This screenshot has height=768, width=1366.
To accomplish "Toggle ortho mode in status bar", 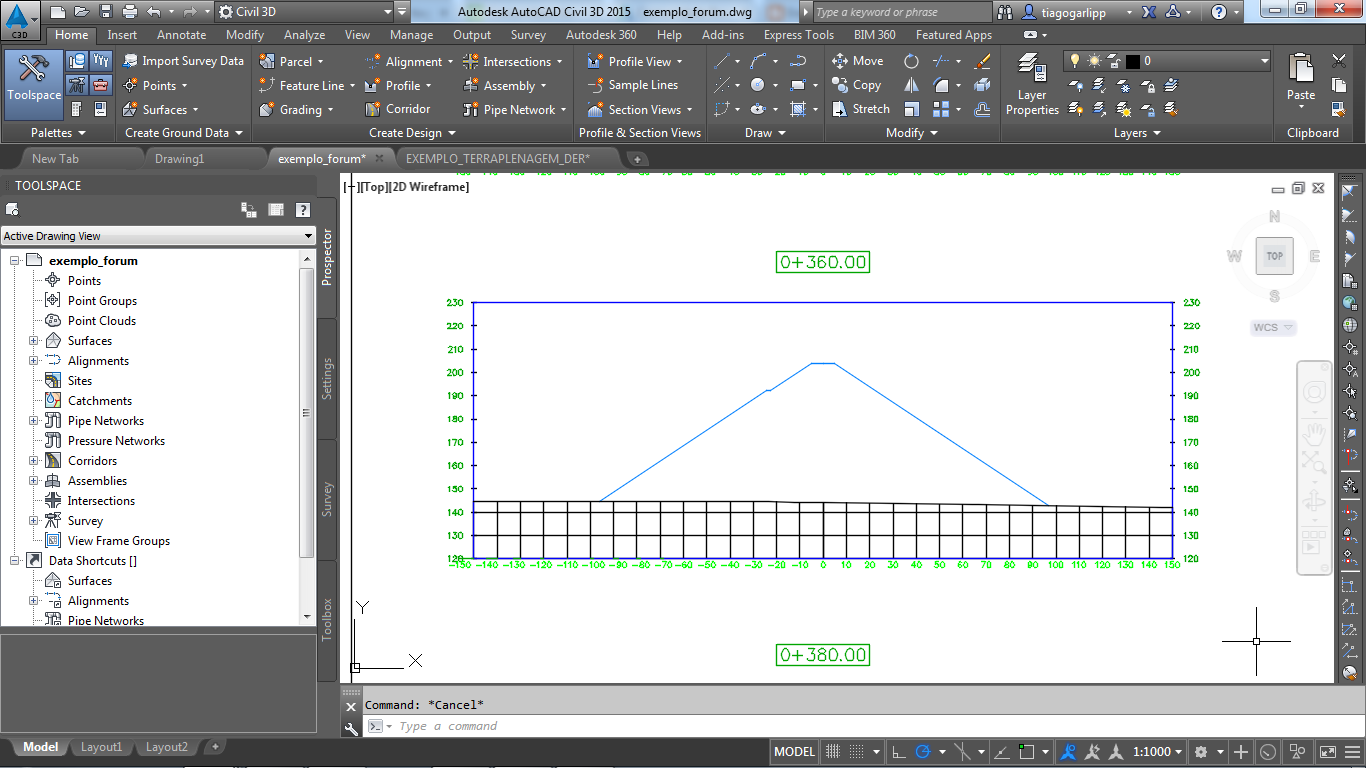I will click(899, 752).
